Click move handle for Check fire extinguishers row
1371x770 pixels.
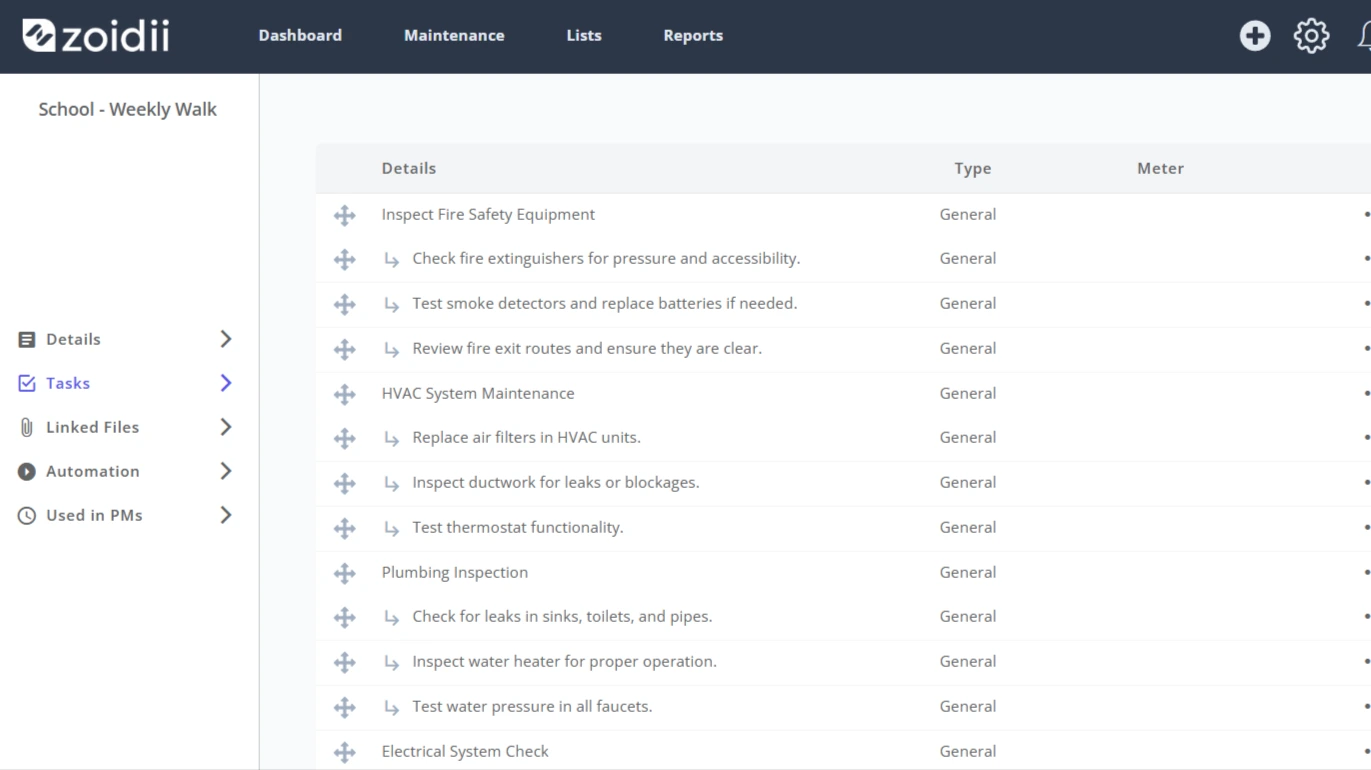tap(345, 259)
